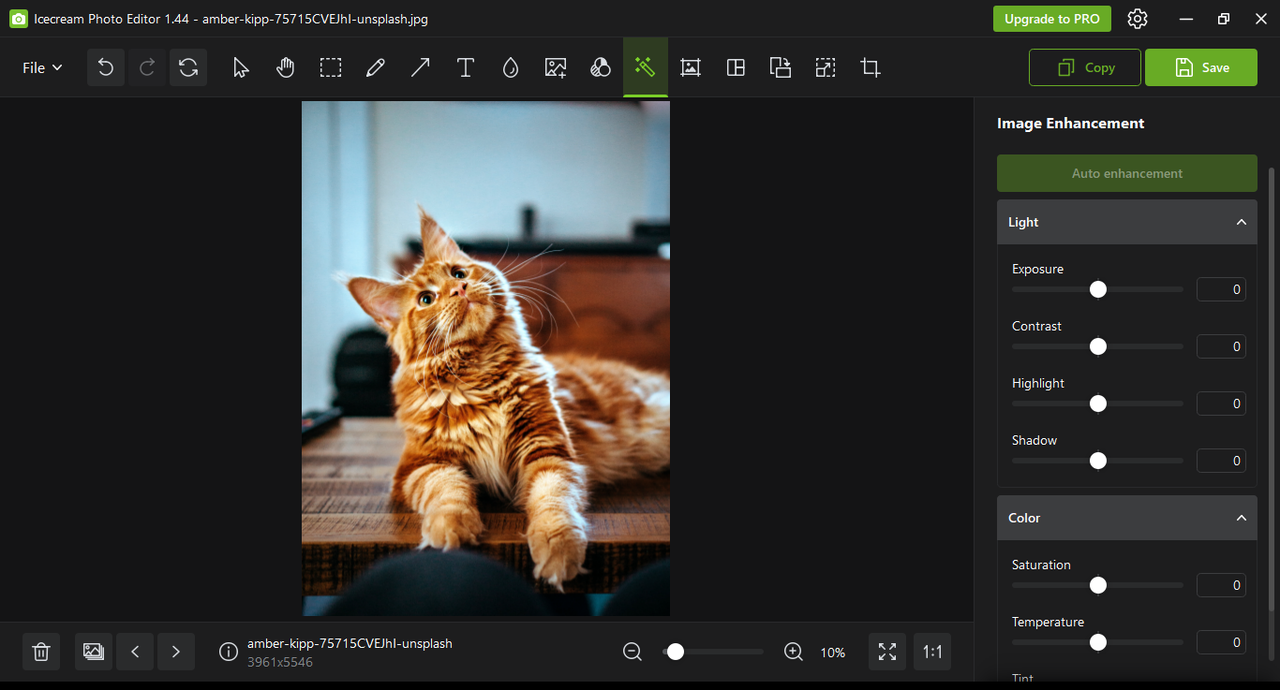Click the enhancement panel vertical scrollbar
The height and width of the screenshot is (690, 1280).
click(1271, 390)
